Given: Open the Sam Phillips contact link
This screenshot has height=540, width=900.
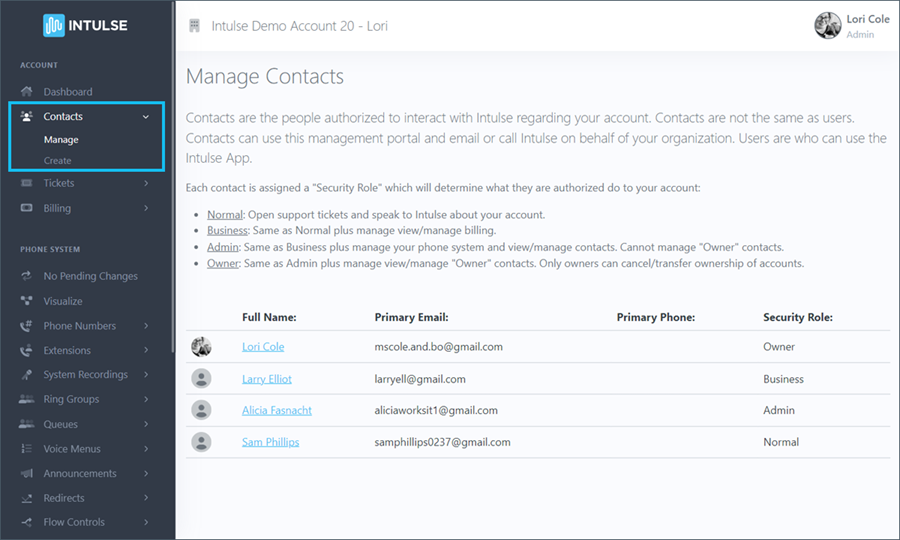Looking at the screenshot, I should click(270, 442).
